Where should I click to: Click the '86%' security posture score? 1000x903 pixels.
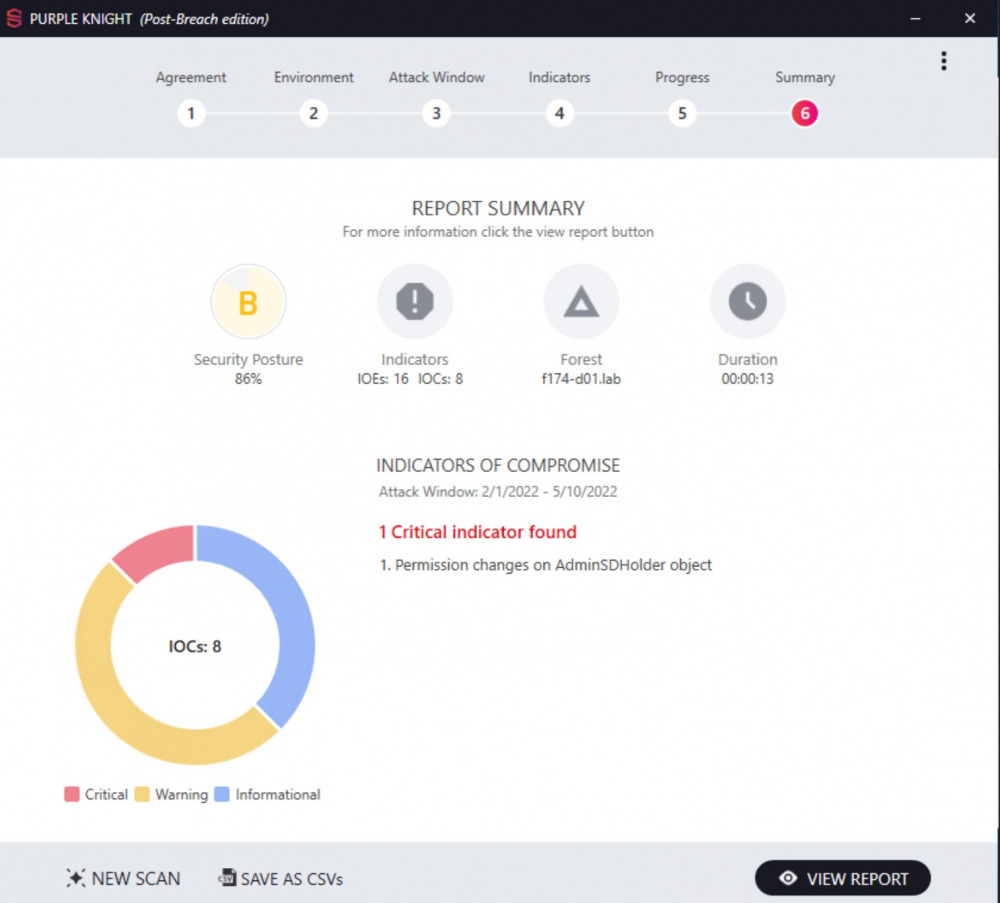point(248,379)
